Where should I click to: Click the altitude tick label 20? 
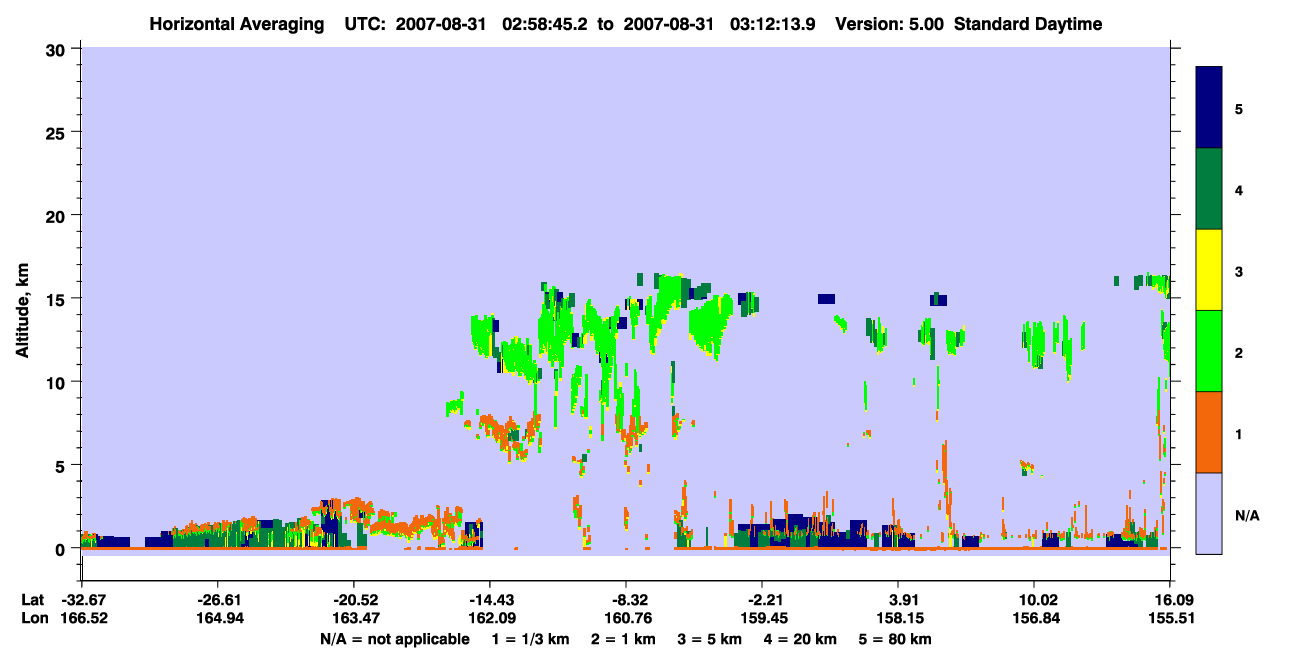click(58, 215)
